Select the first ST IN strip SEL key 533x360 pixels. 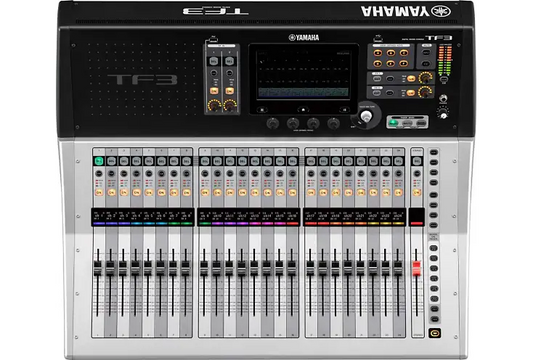pos(213,62)
